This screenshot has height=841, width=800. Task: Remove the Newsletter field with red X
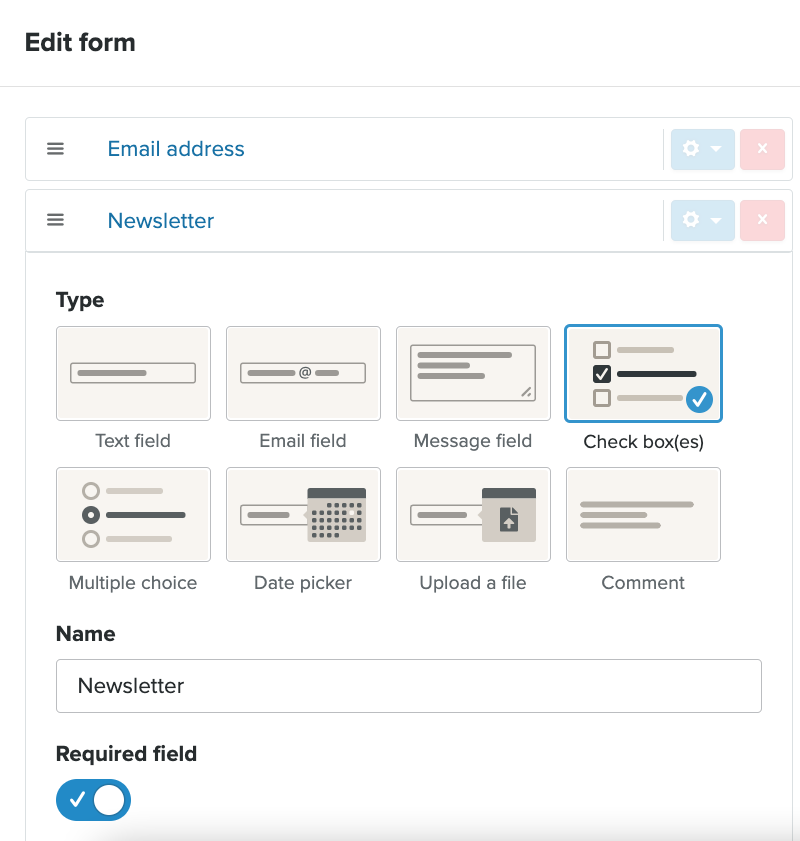coord(762,220)
